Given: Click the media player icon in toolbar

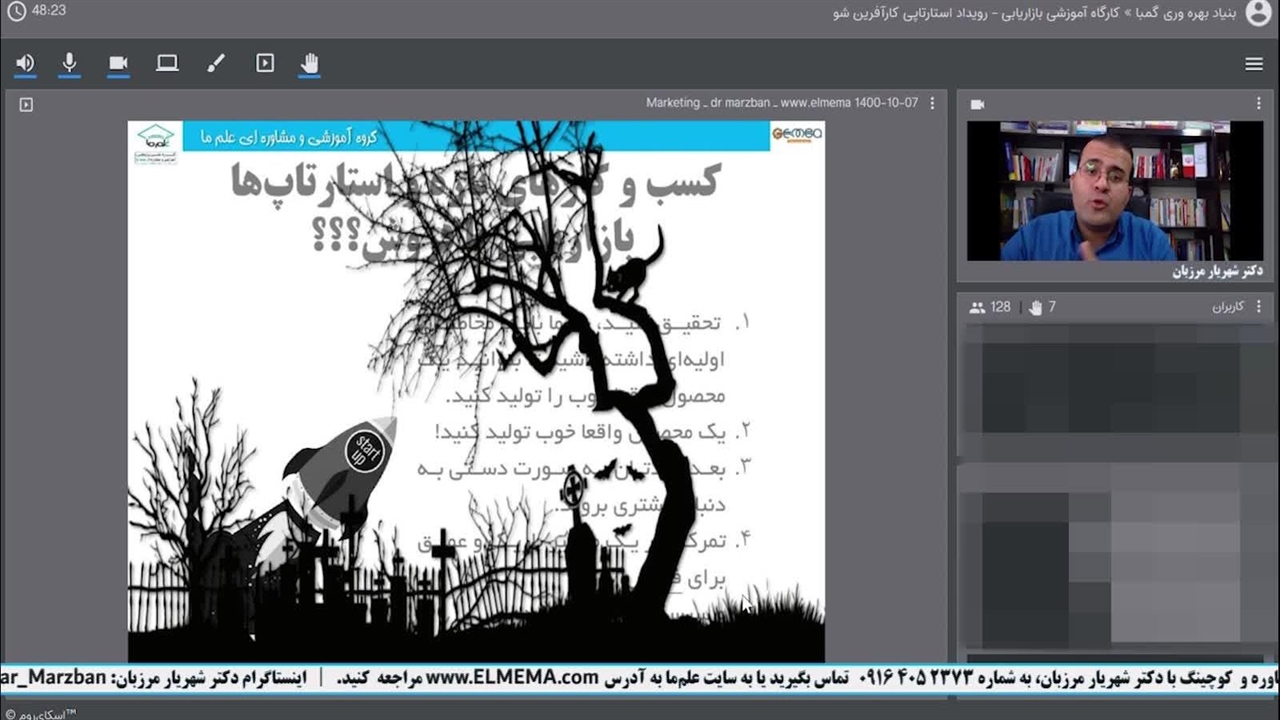Looking at the screenshot, I should (265, 64).
